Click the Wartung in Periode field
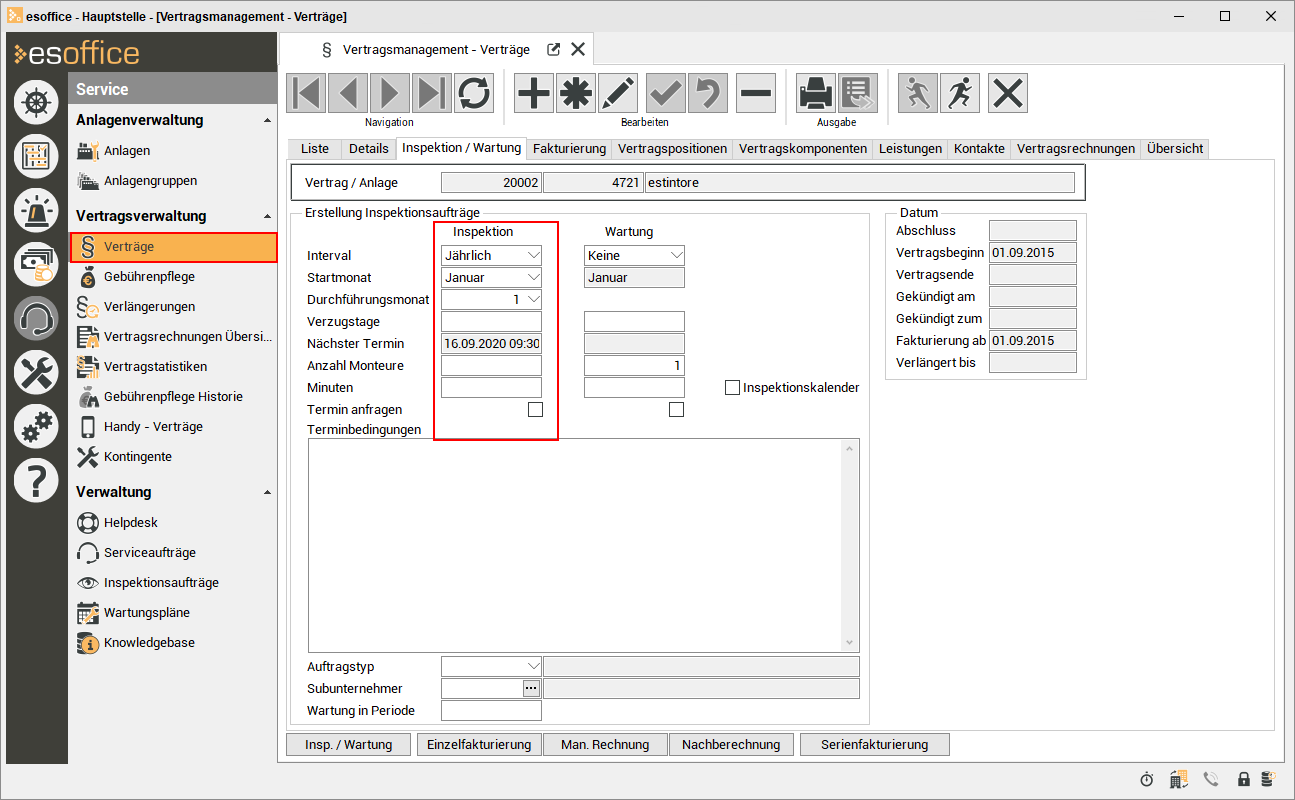The width and height of the screenshot is (1295, 800). coord(491,711)
